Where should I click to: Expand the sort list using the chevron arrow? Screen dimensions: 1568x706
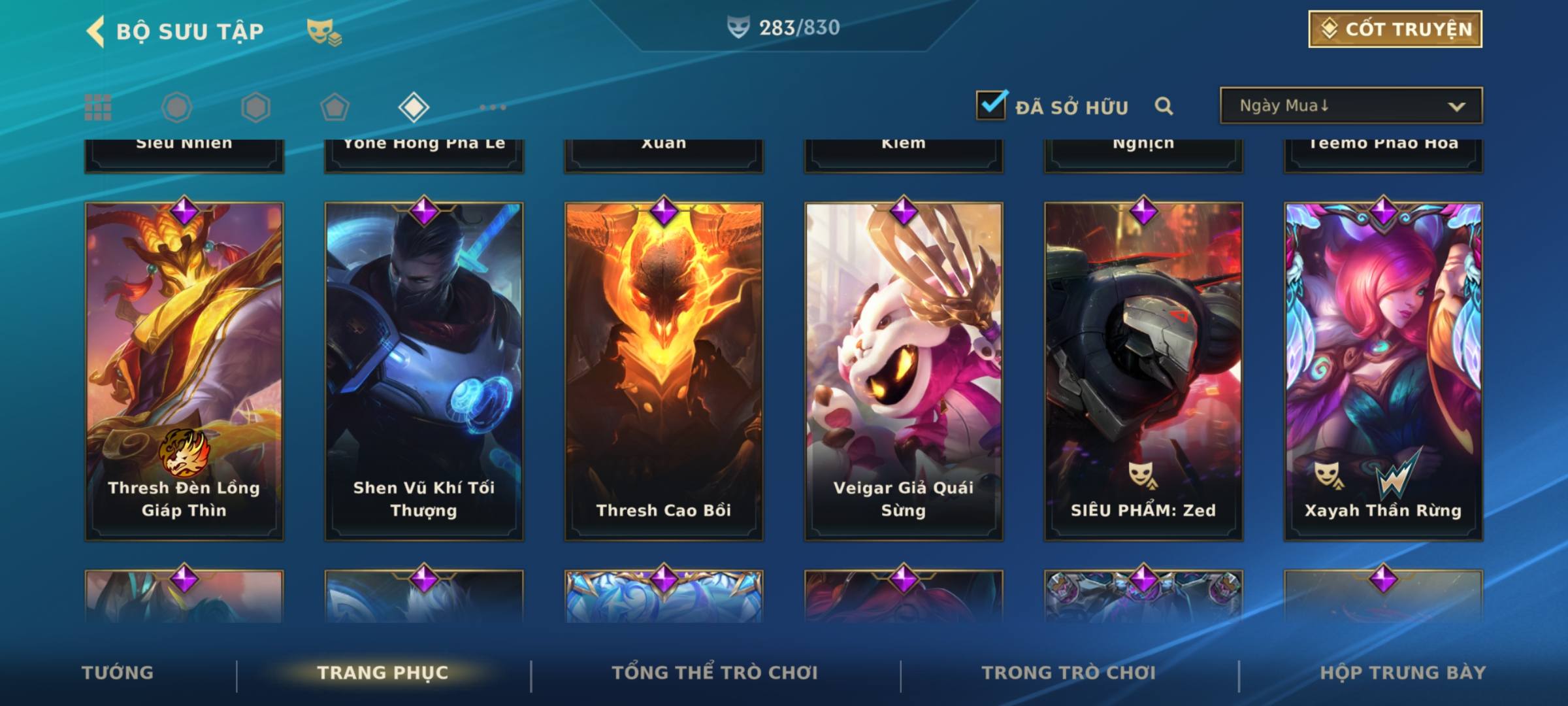1456,107
